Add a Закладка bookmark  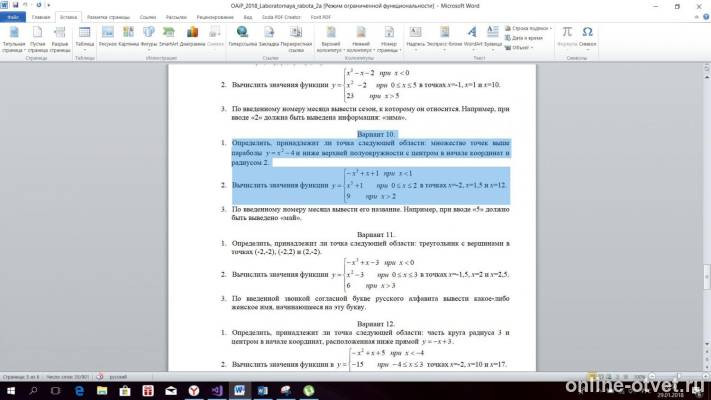pyautogui.click(x=269, y=36)
